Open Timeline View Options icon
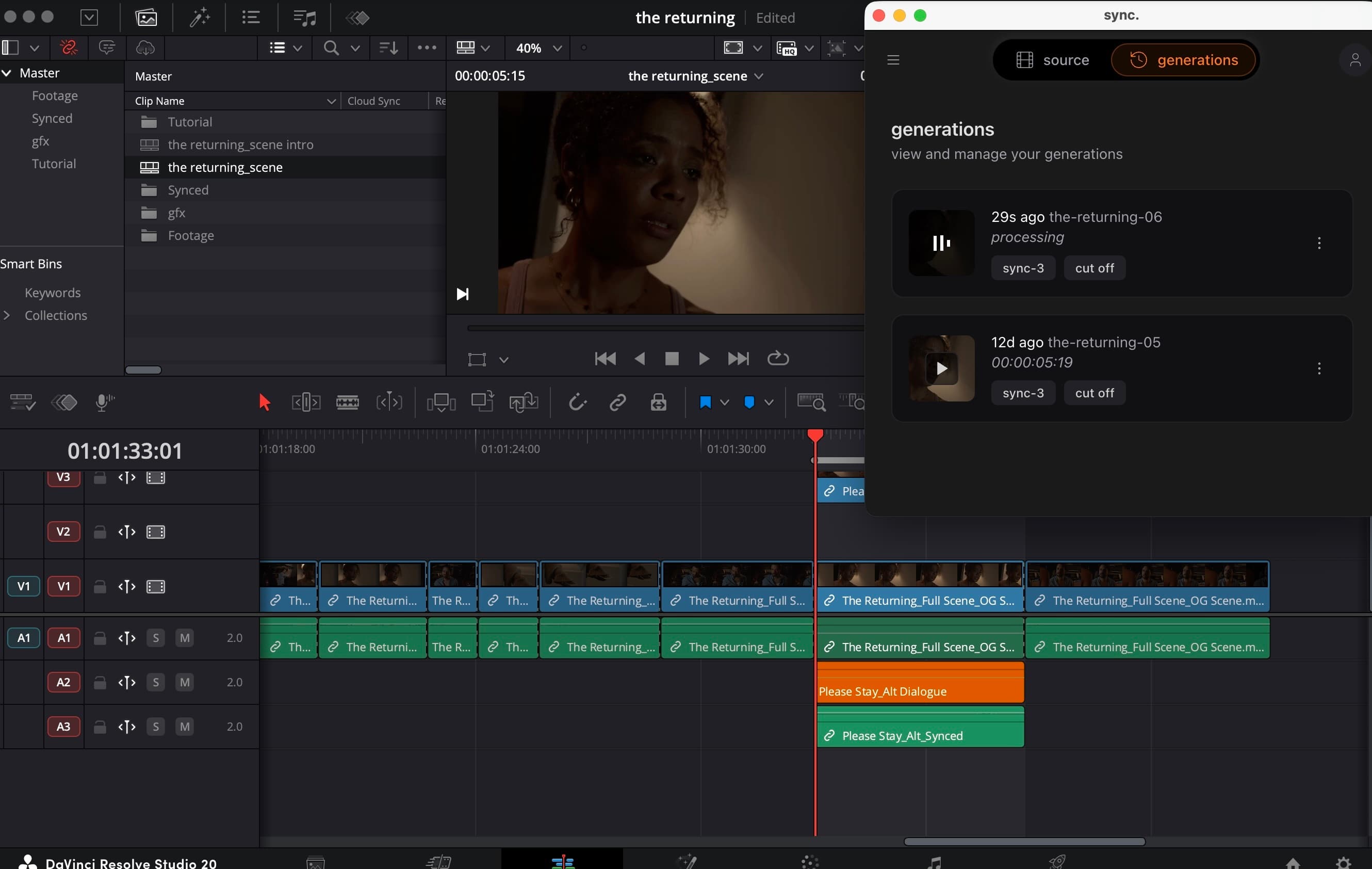1372x869 pixels. 23,403
